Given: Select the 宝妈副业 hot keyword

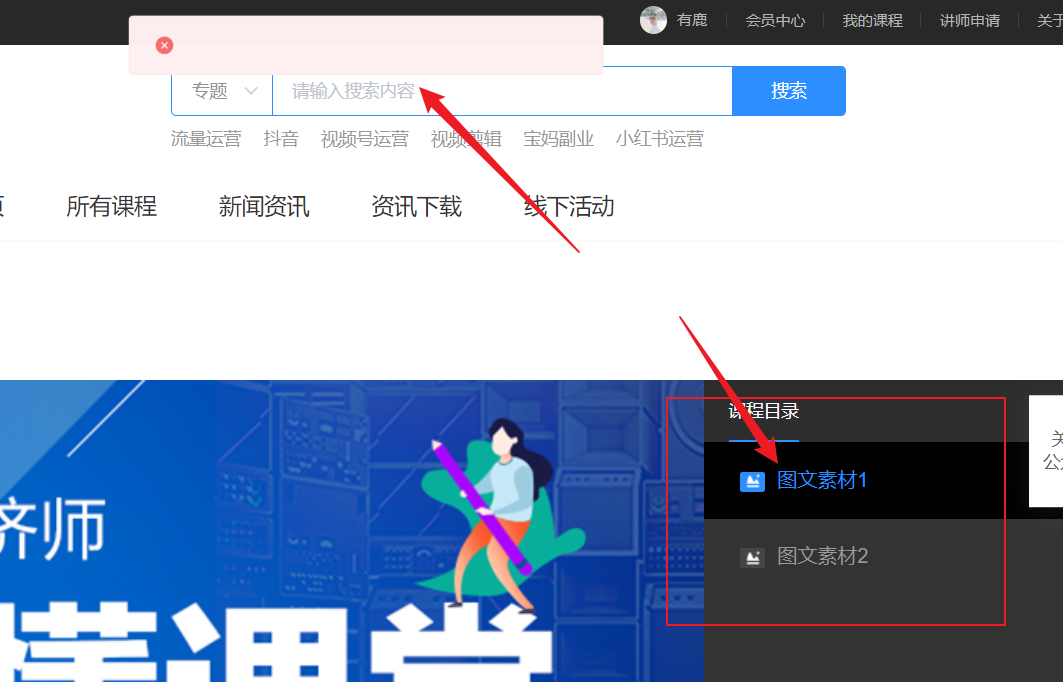Looking at the screenshot, I should pos(559,139).
